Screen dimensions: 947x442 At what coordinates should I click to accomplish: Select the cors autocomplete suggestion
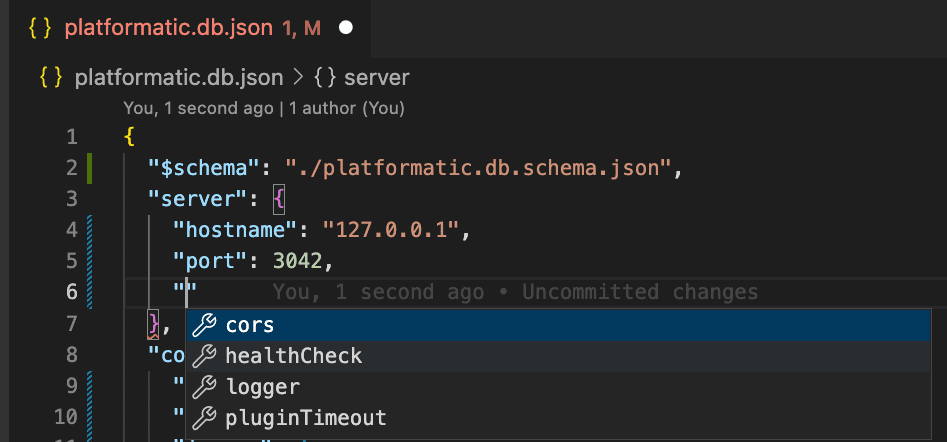click(250, 325)
